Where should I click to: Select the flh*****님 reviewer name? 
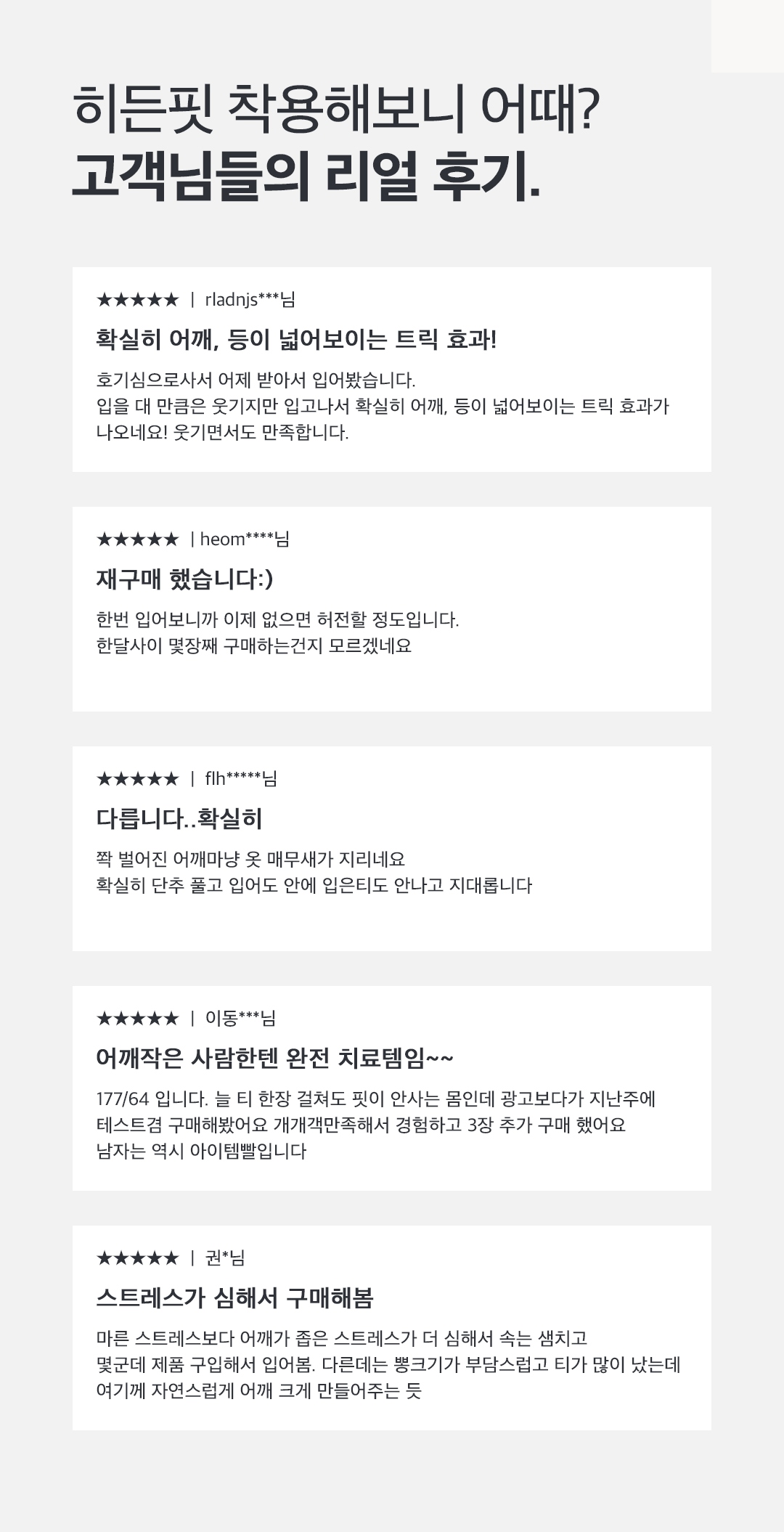click(x=241, y=779)
